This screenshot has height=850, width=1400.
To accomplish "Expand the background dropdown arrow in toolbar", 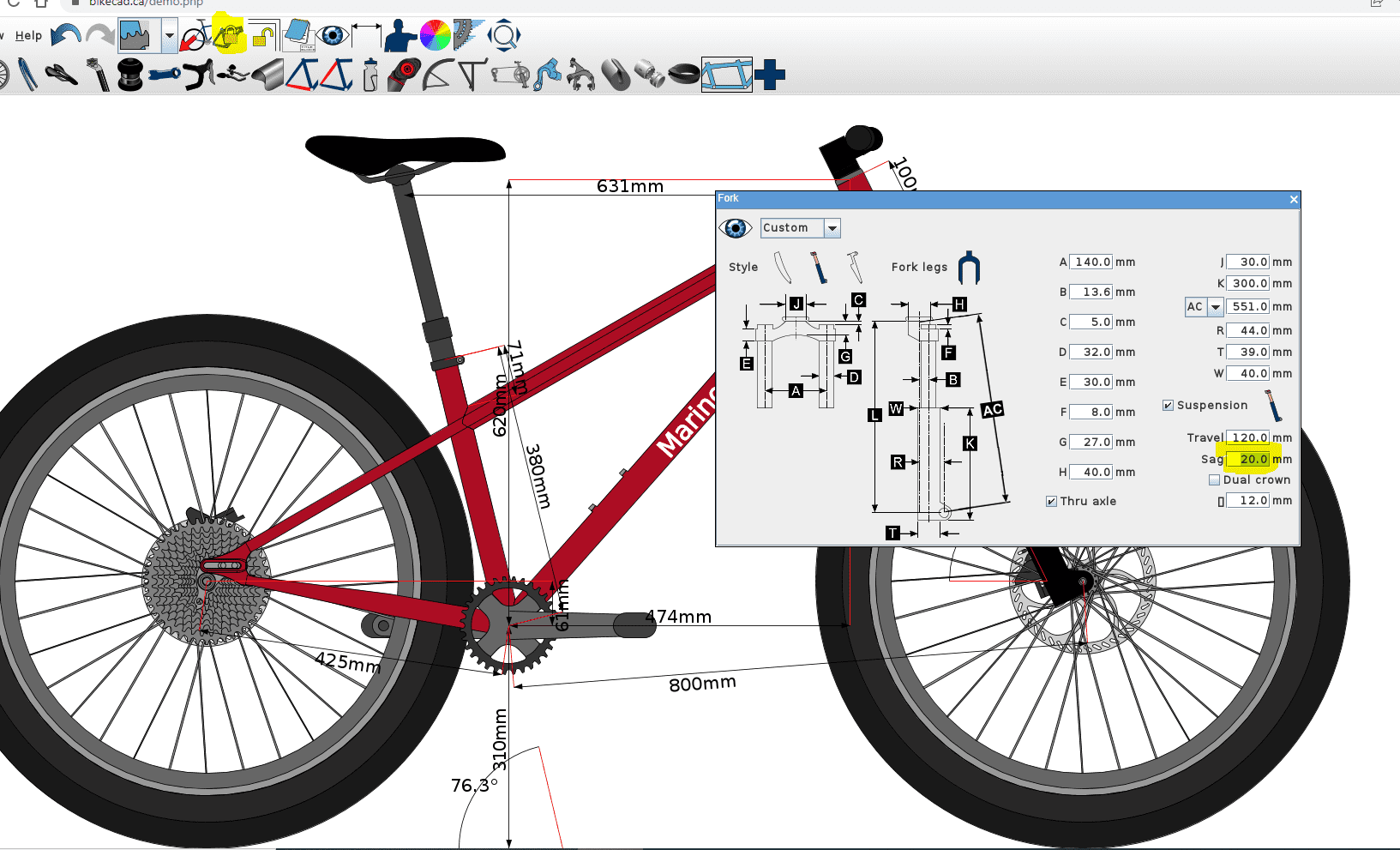I will coord(169,36).
